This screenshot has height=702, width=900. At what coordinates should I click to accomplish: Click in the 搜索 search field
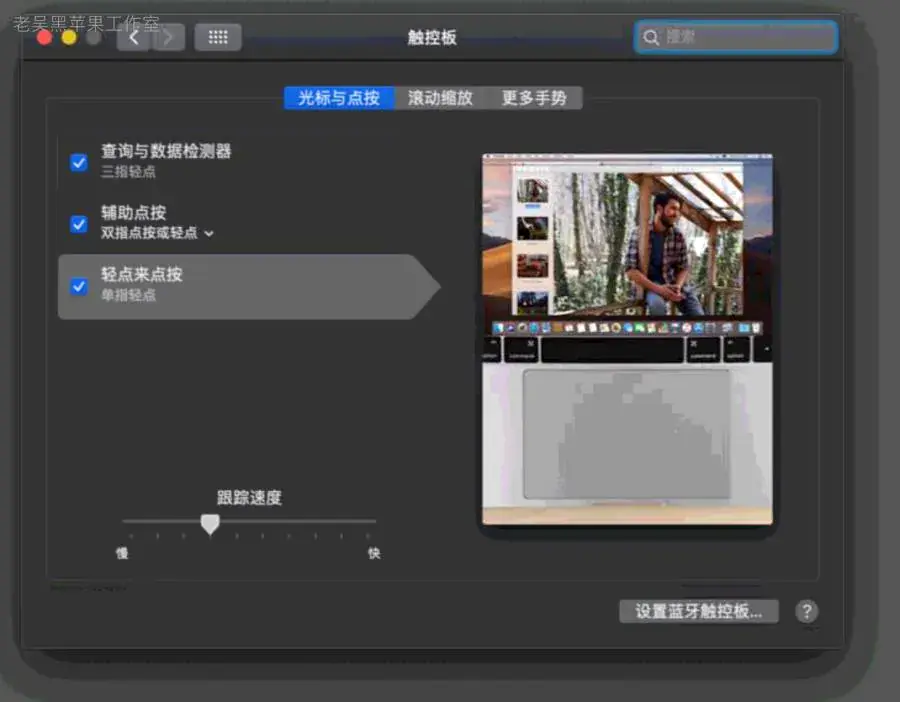[x=735, y=38]
